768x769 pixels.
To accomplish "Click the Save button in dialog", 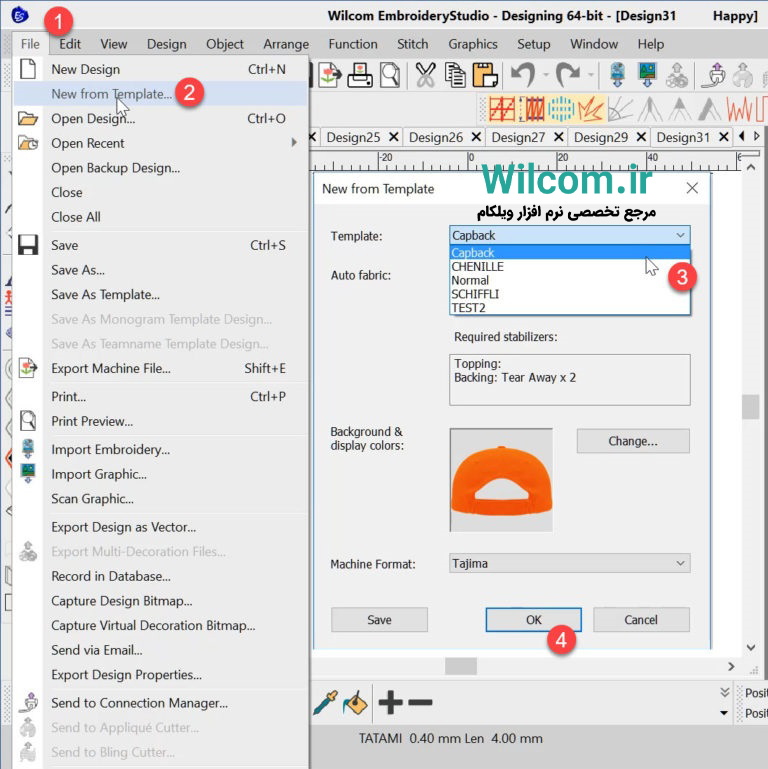I will coord(379,619).
